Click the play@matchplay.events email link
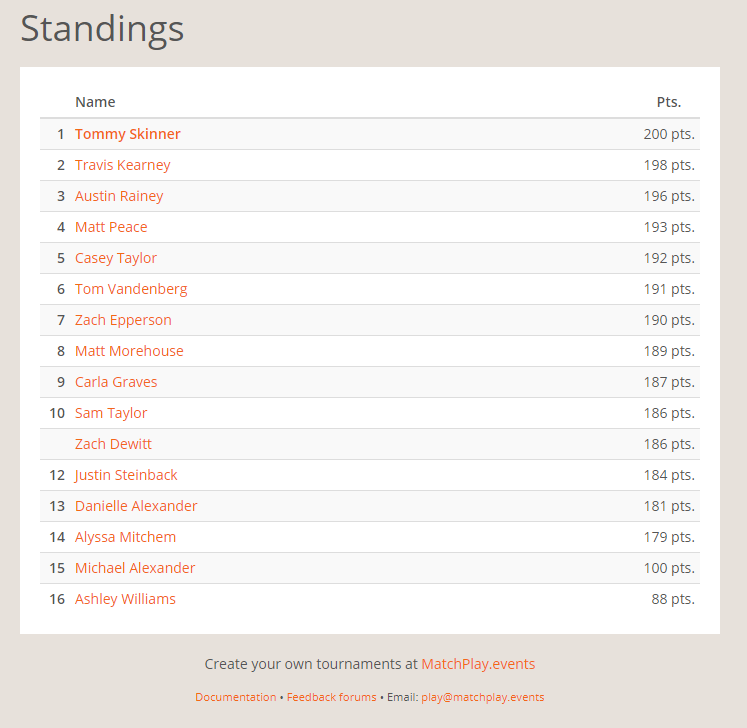 pyautogui.click(x=482, y=697)
